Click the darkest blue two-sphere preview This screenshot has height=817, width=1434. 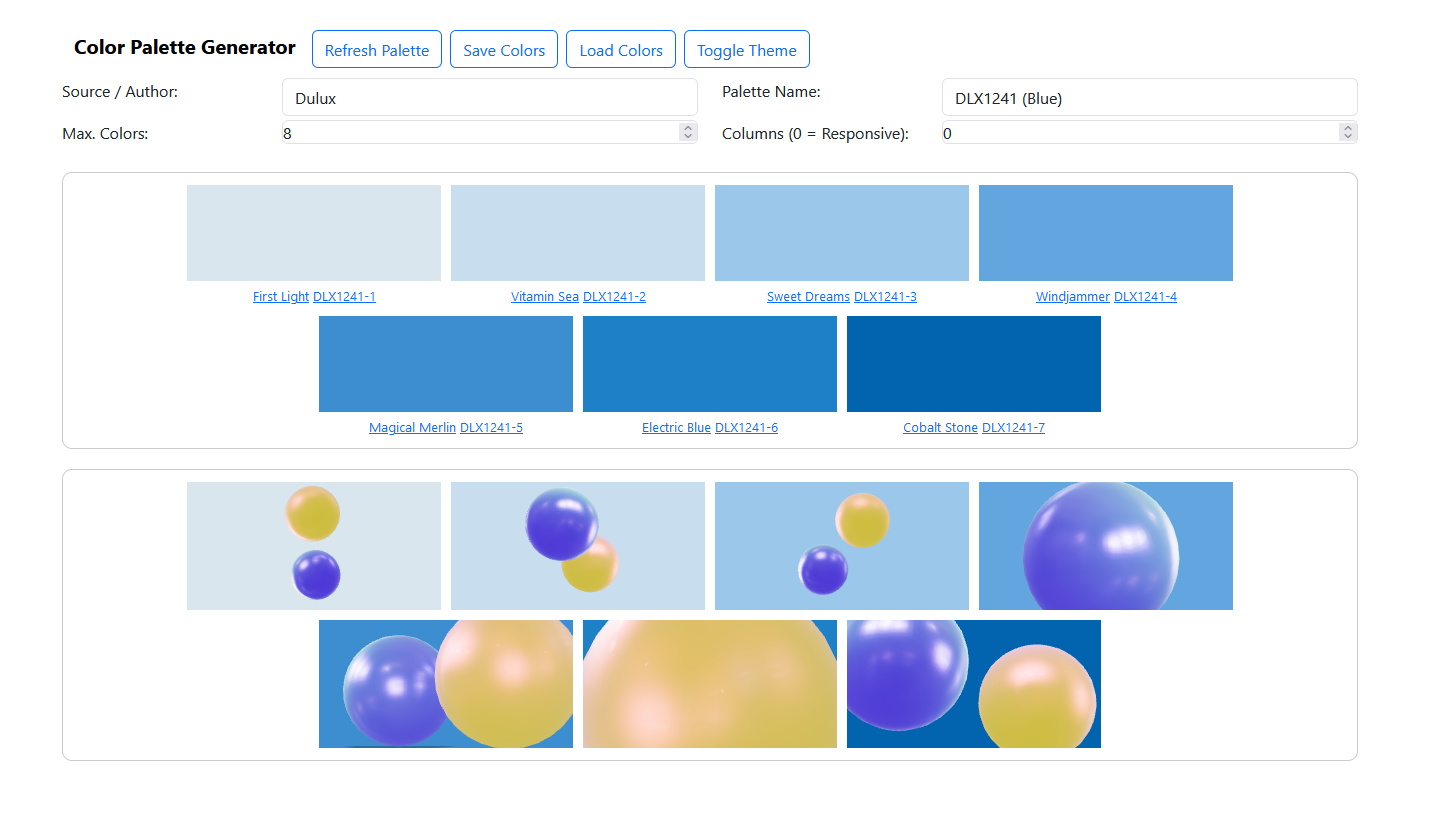point(974,684)
